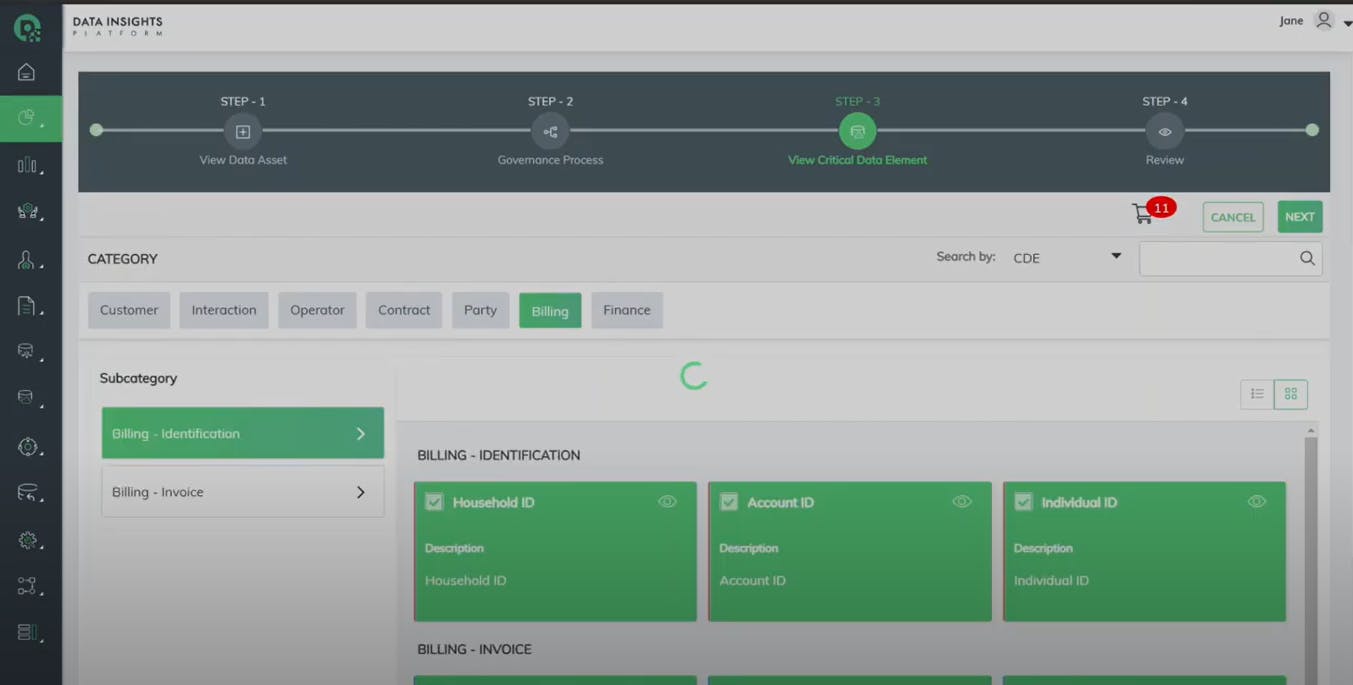Switch to grid view
This screenshot has height=685, width=1353.
coord(1291,394)
